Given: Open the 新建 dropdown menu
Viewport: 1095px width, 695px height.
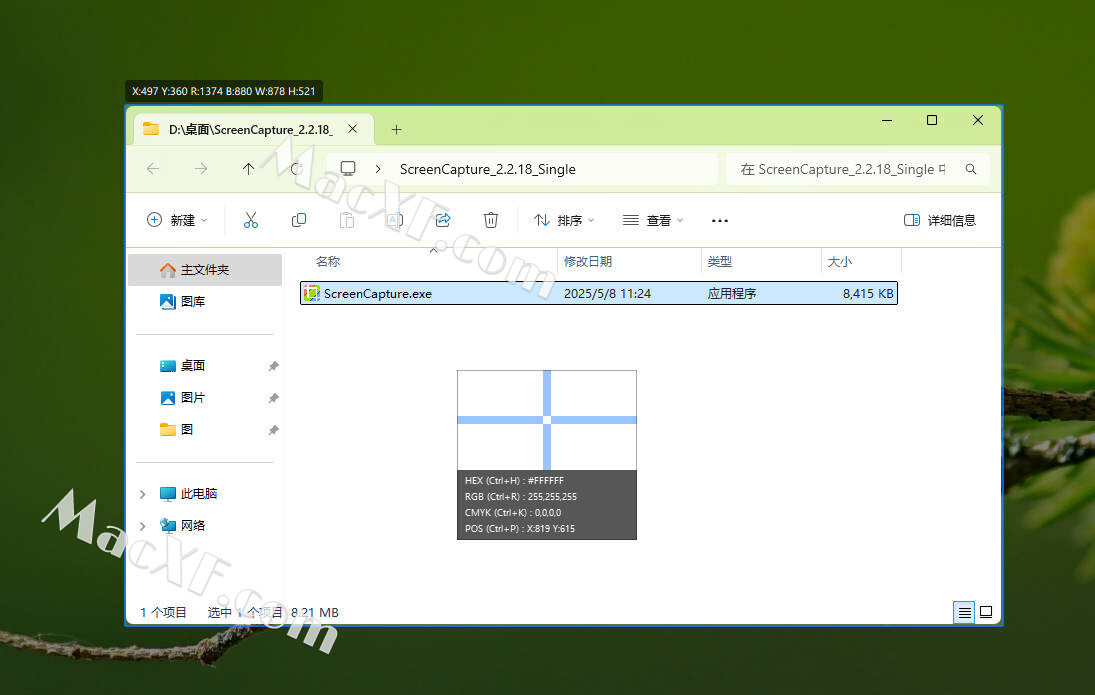Looking at the screenshot, I should [177, 220].
